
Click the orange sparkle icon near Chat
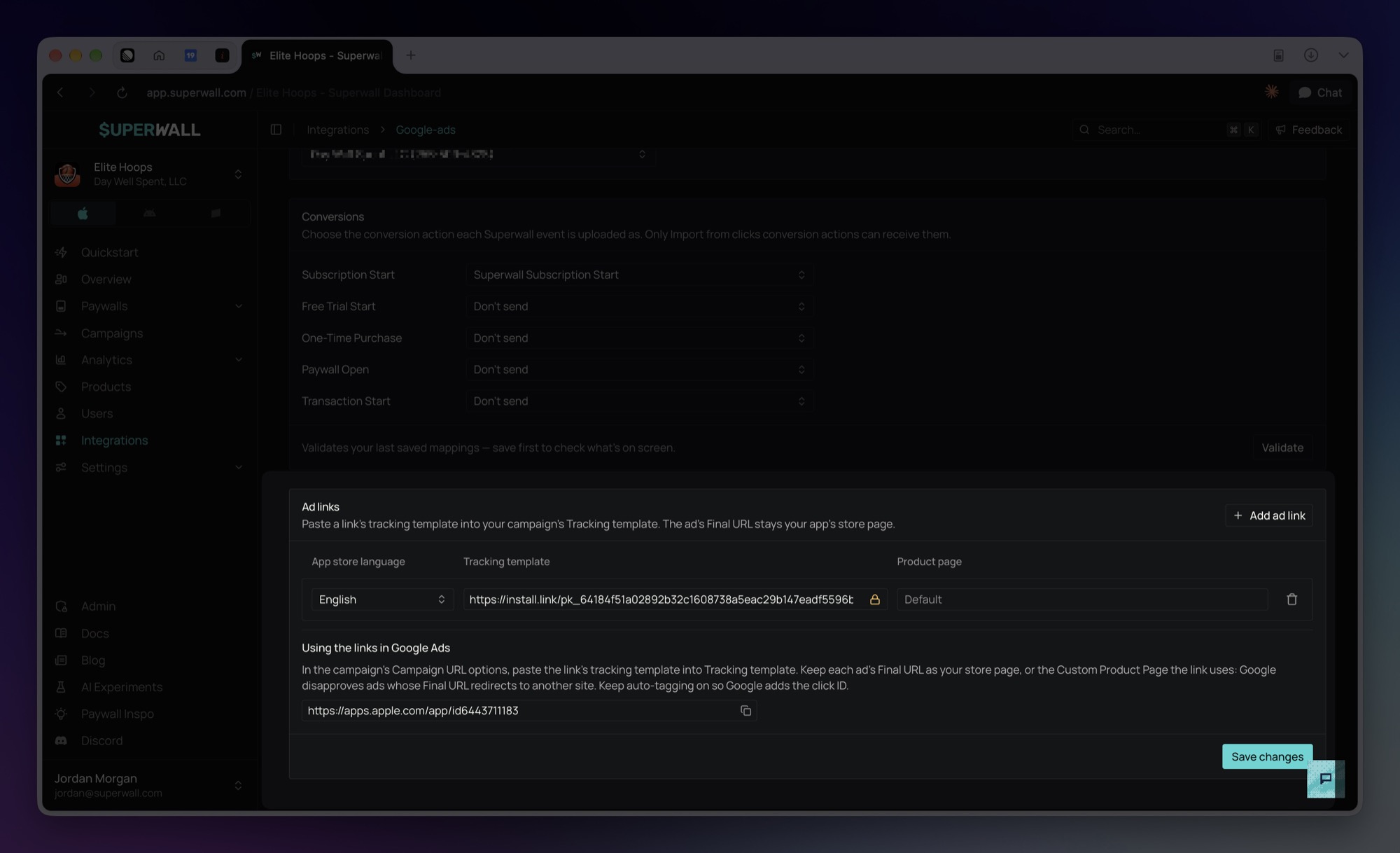1272,92
